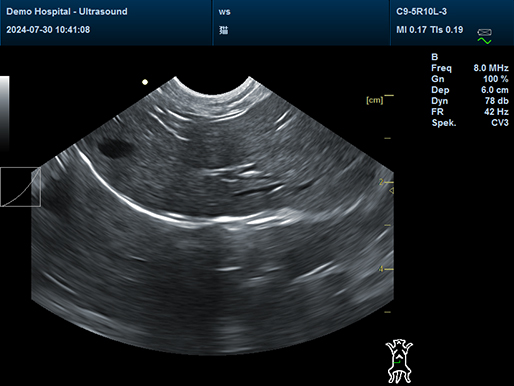Viewport: 514px width, 386px height.
Task: Select the FR 42 Hz parameter
Action: pyautogui.click(x=470, y=112)
